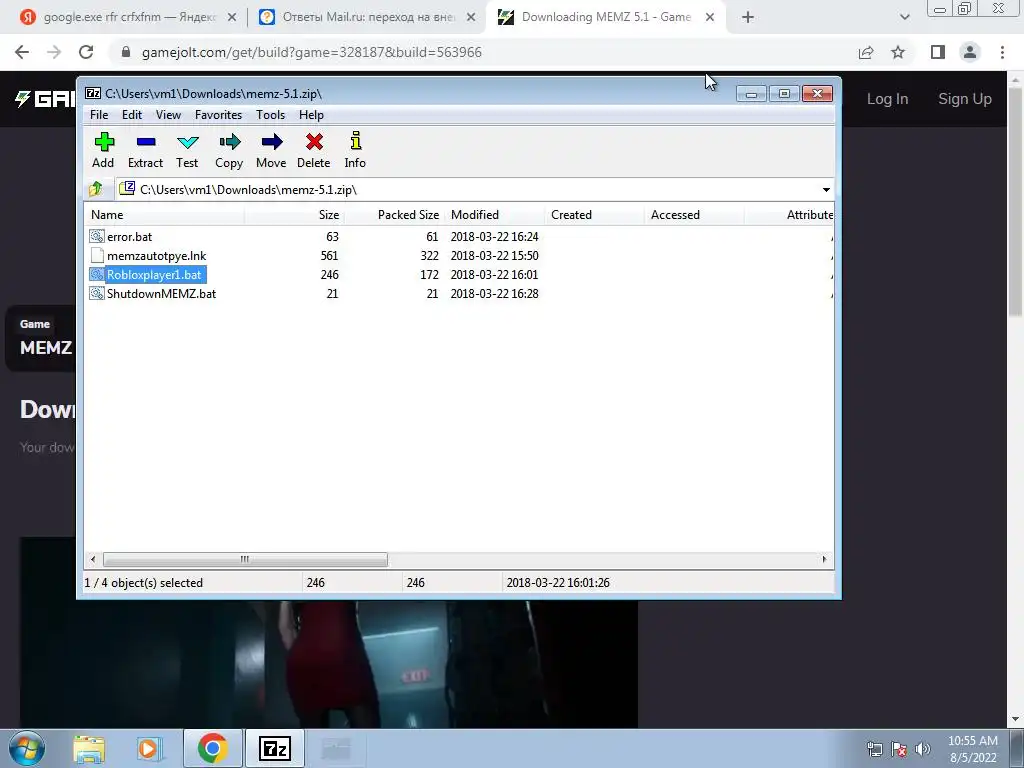Click the Chrome taskbar icon
The width and height of the screenshot is (1024, 768).
(212, 748)
